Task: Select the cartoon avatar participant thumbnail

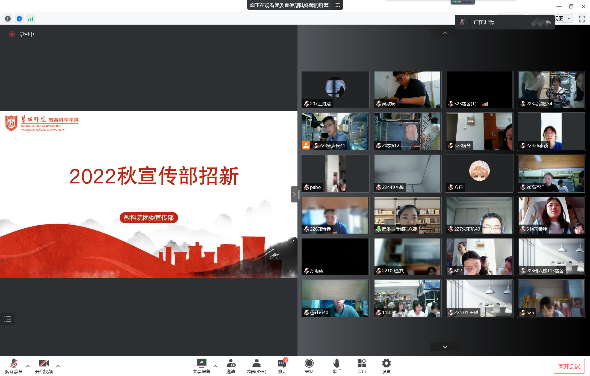Action: [479, 174]
